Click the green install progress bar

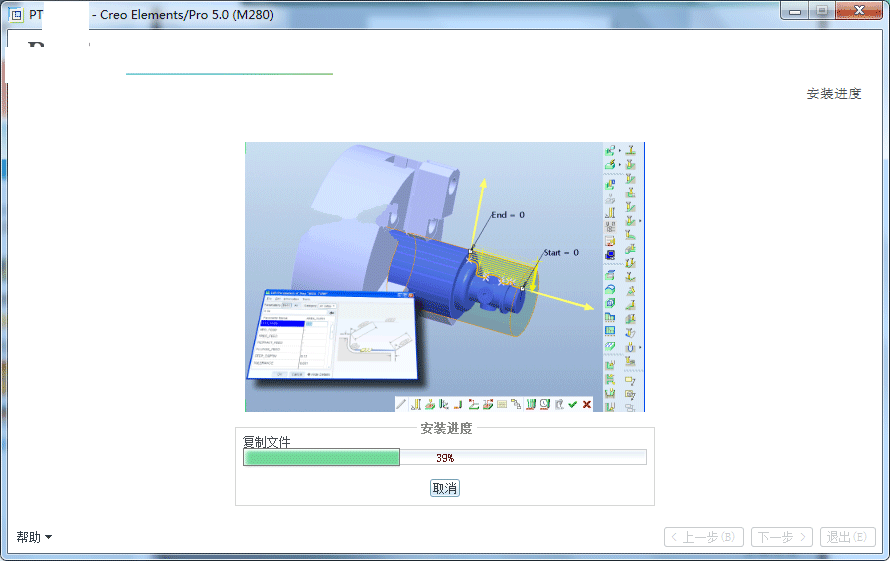pyautogui.click(x=444, y=457)
